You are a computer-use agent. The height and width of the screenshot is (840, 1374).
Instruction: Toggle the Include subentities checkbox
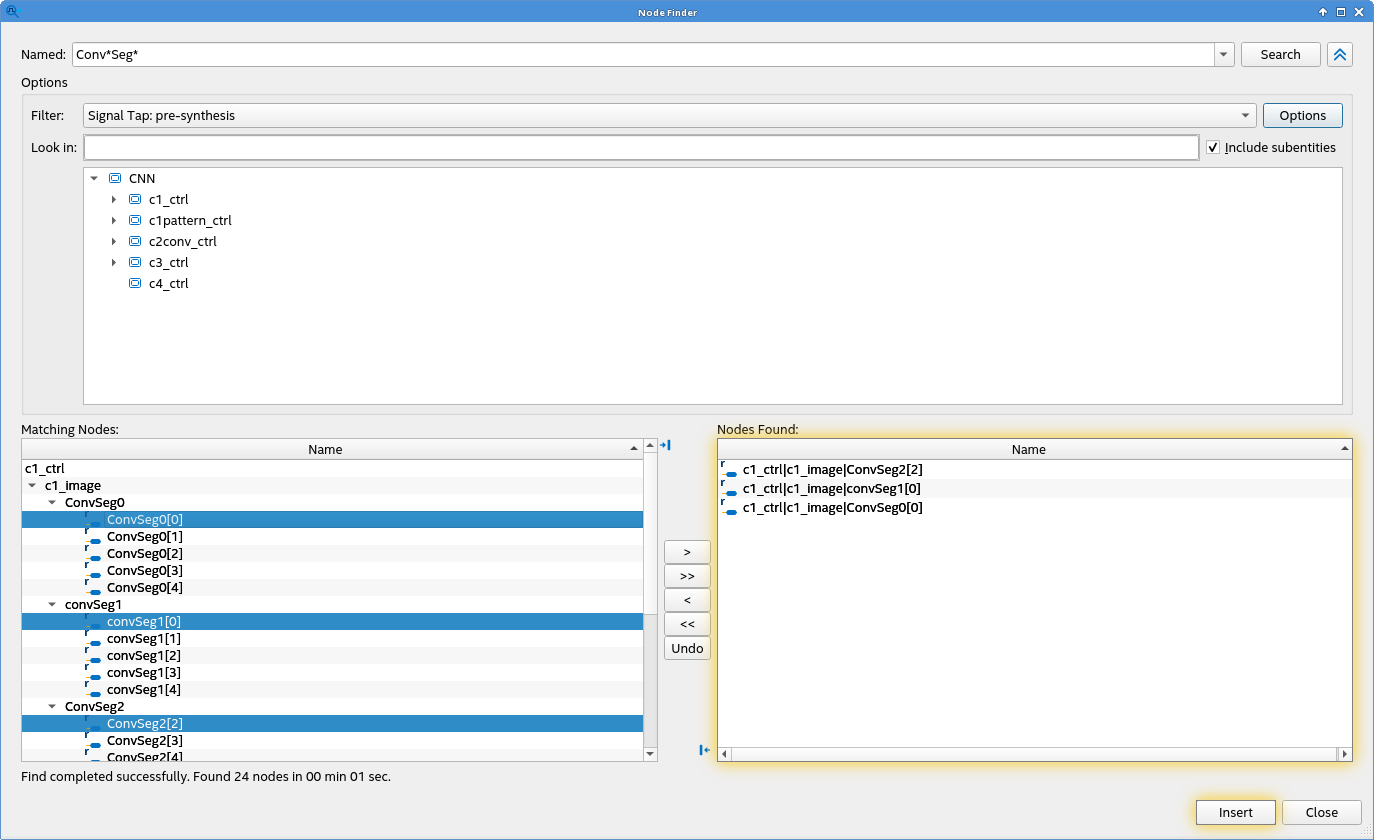click(x=1213, y=148)
